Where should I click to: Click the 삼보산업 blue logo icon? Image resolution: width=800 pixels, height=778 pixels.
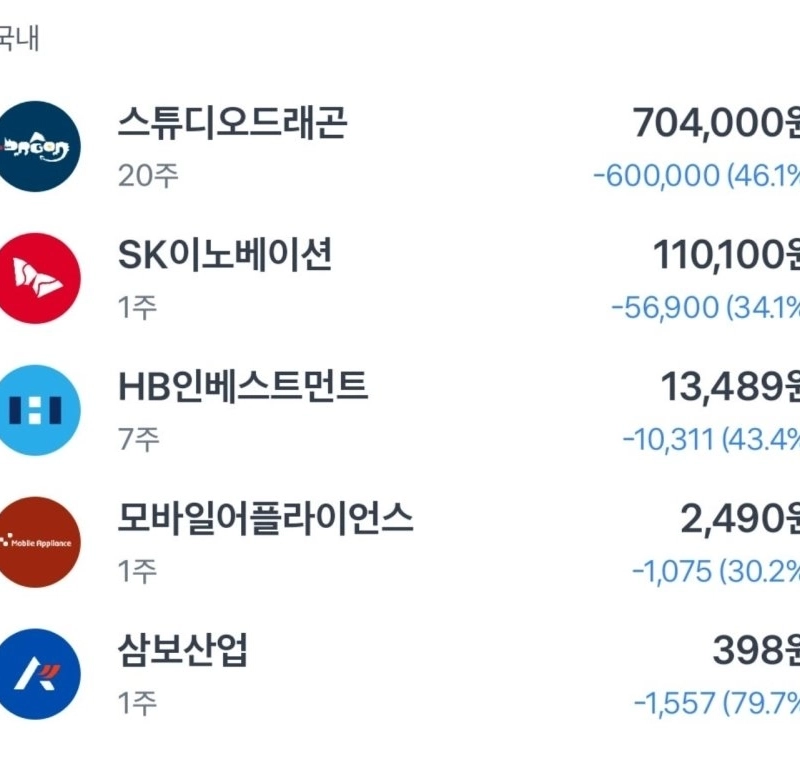click(36, 674)
